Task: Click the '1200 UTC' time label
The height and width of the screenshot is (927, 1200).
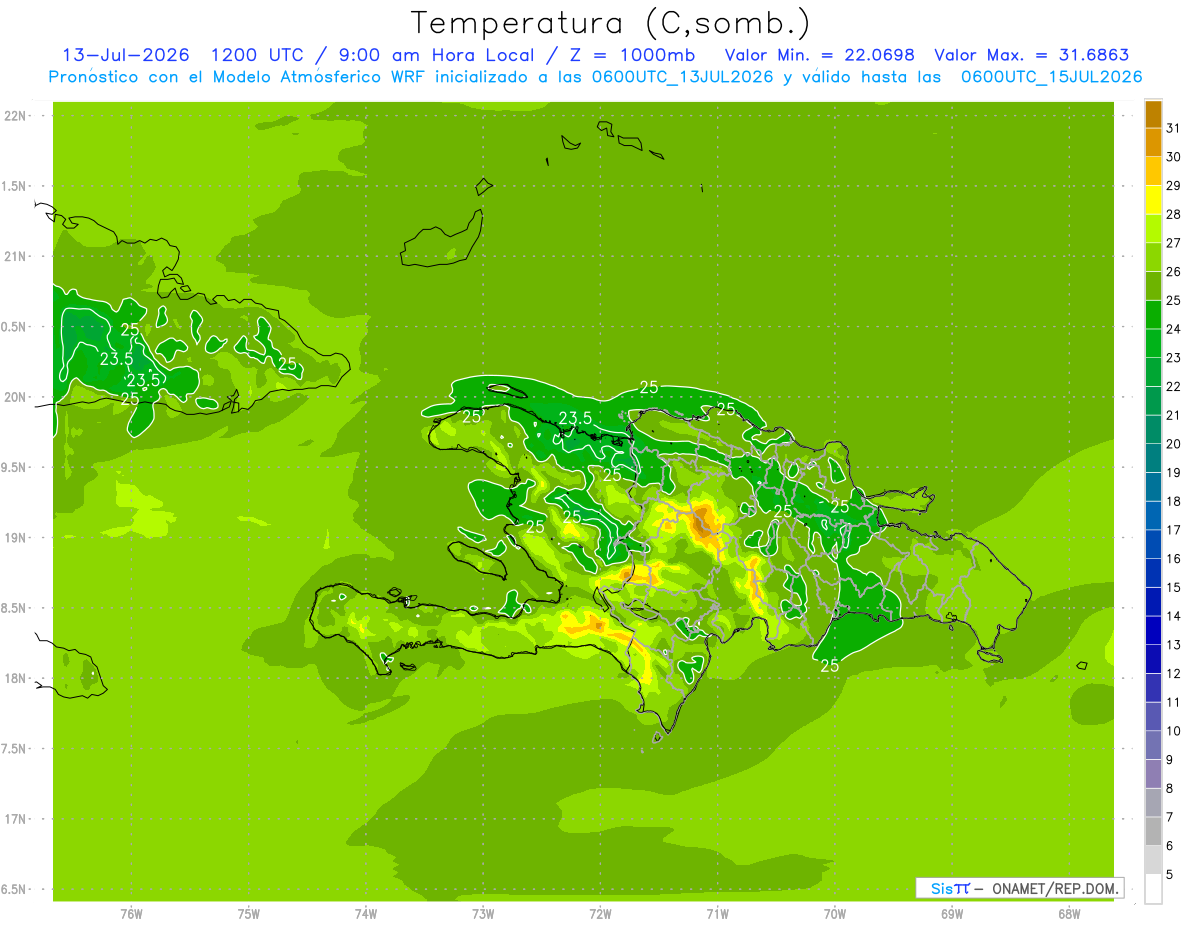Action: click(x=257, y=55)
